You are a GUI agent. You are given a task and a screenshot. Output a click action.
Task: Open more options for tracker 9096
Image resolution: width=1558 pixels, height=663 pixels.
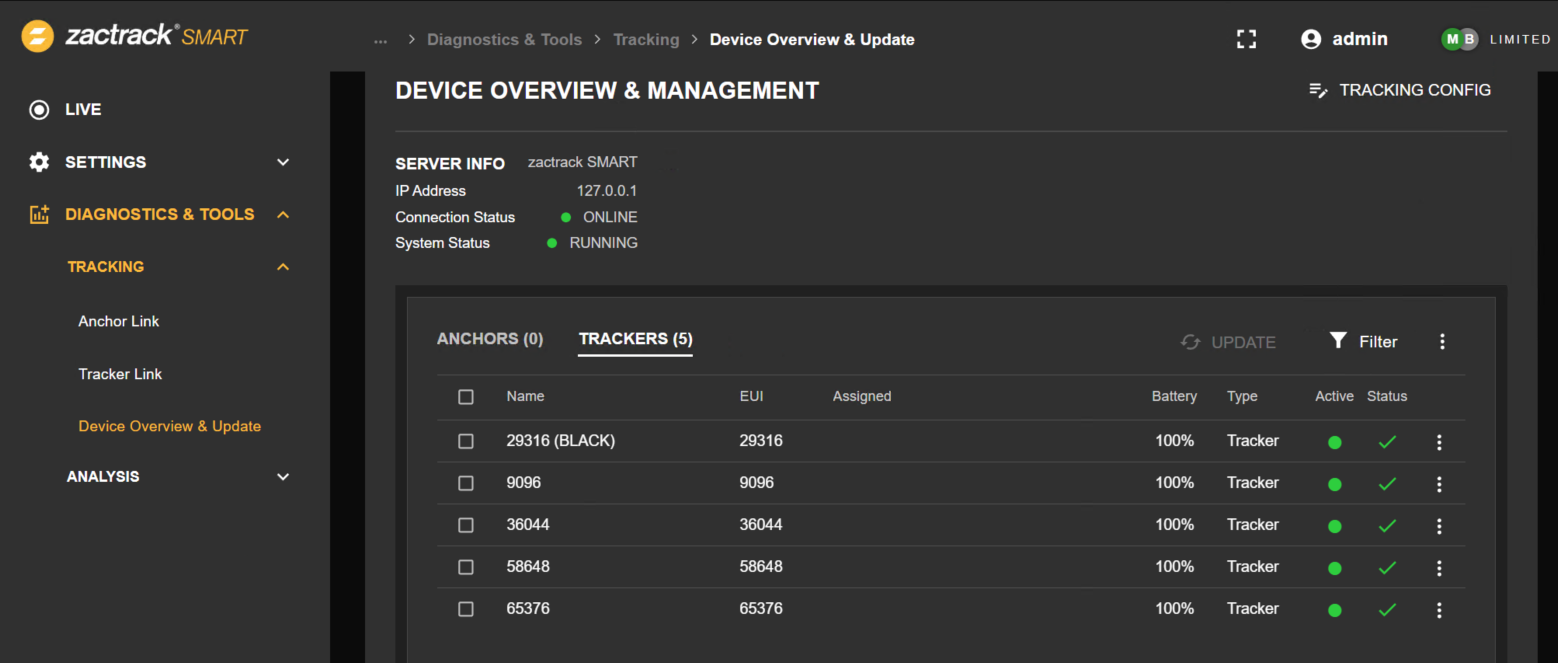tap(1439, 484)
